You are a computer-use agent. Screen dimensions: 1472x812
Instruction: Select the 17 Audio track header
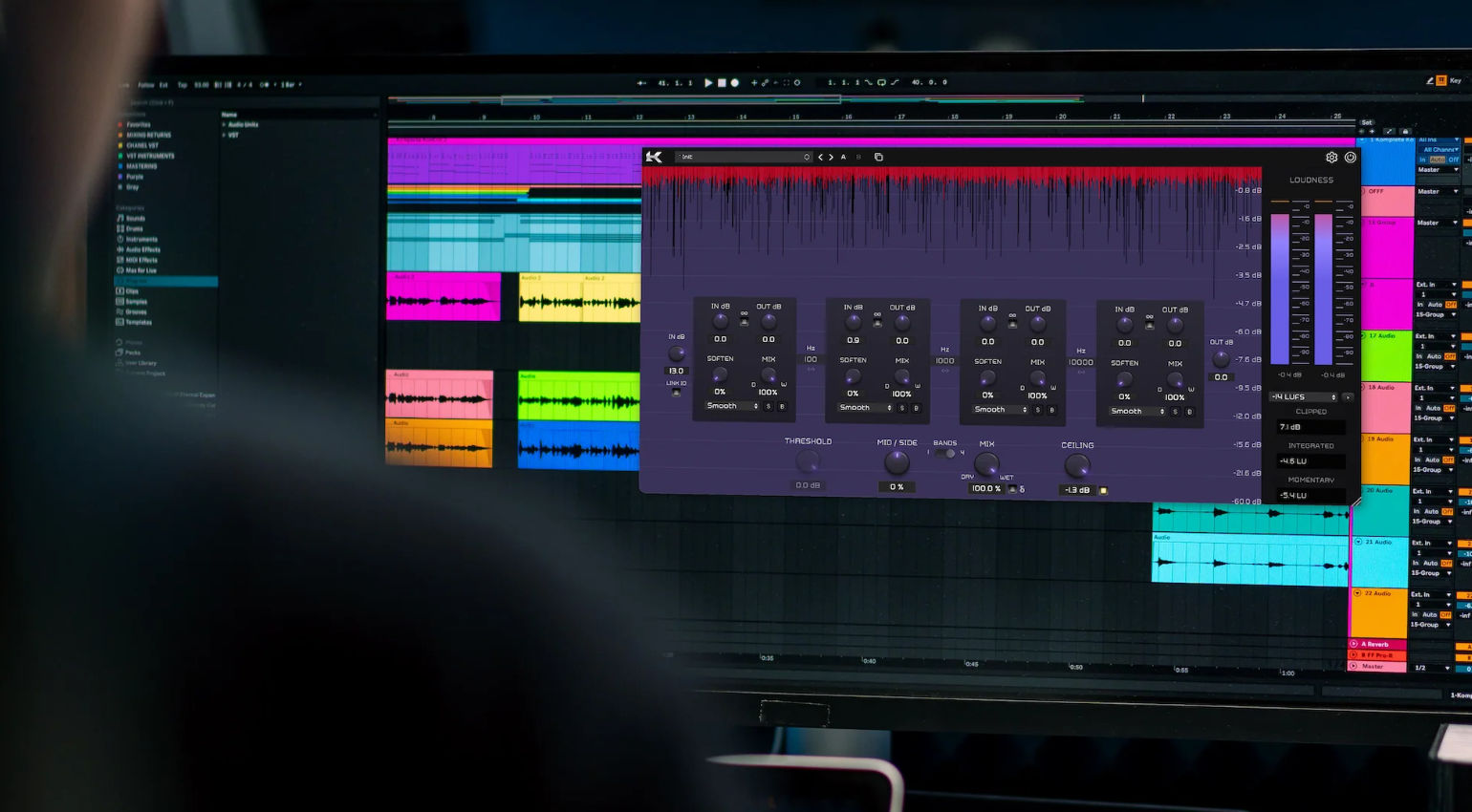pos(1386,355)
